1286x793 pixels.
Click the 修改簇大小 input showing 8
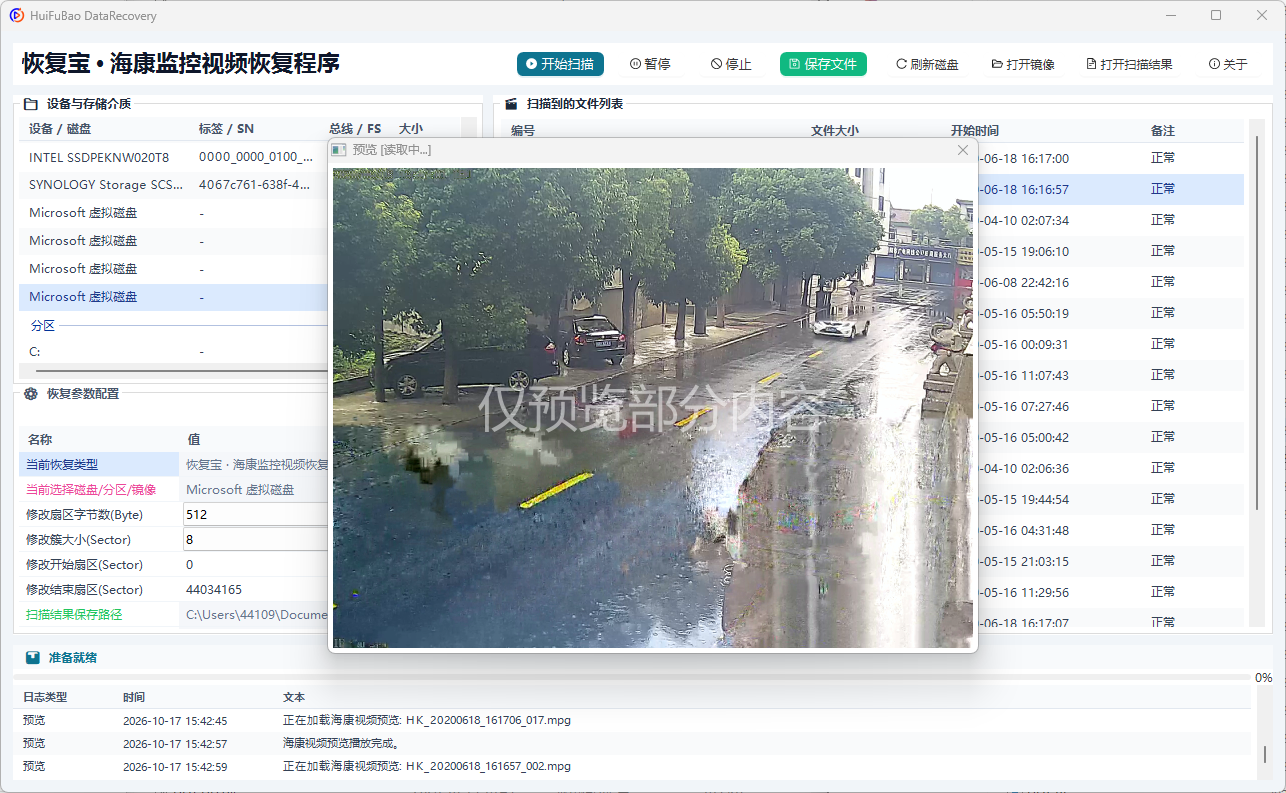coord(256,540)
